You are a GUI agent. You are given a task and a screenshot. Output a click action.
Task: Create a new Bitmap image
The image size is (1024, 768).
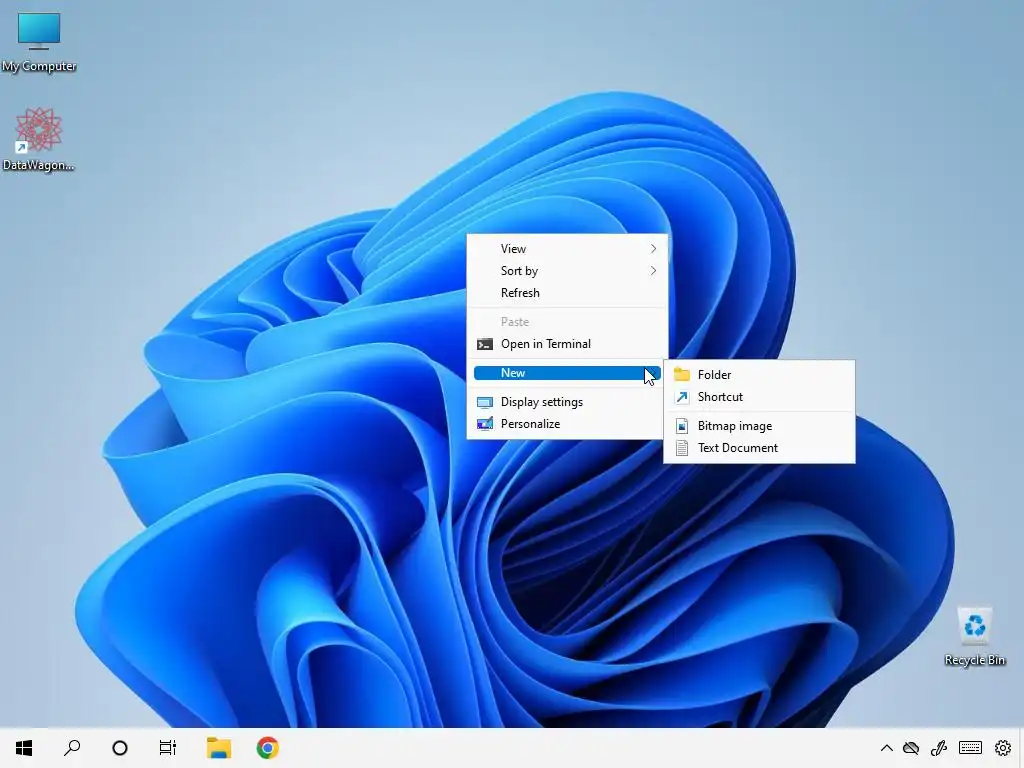pyautogui.click(x=759, y=426)
